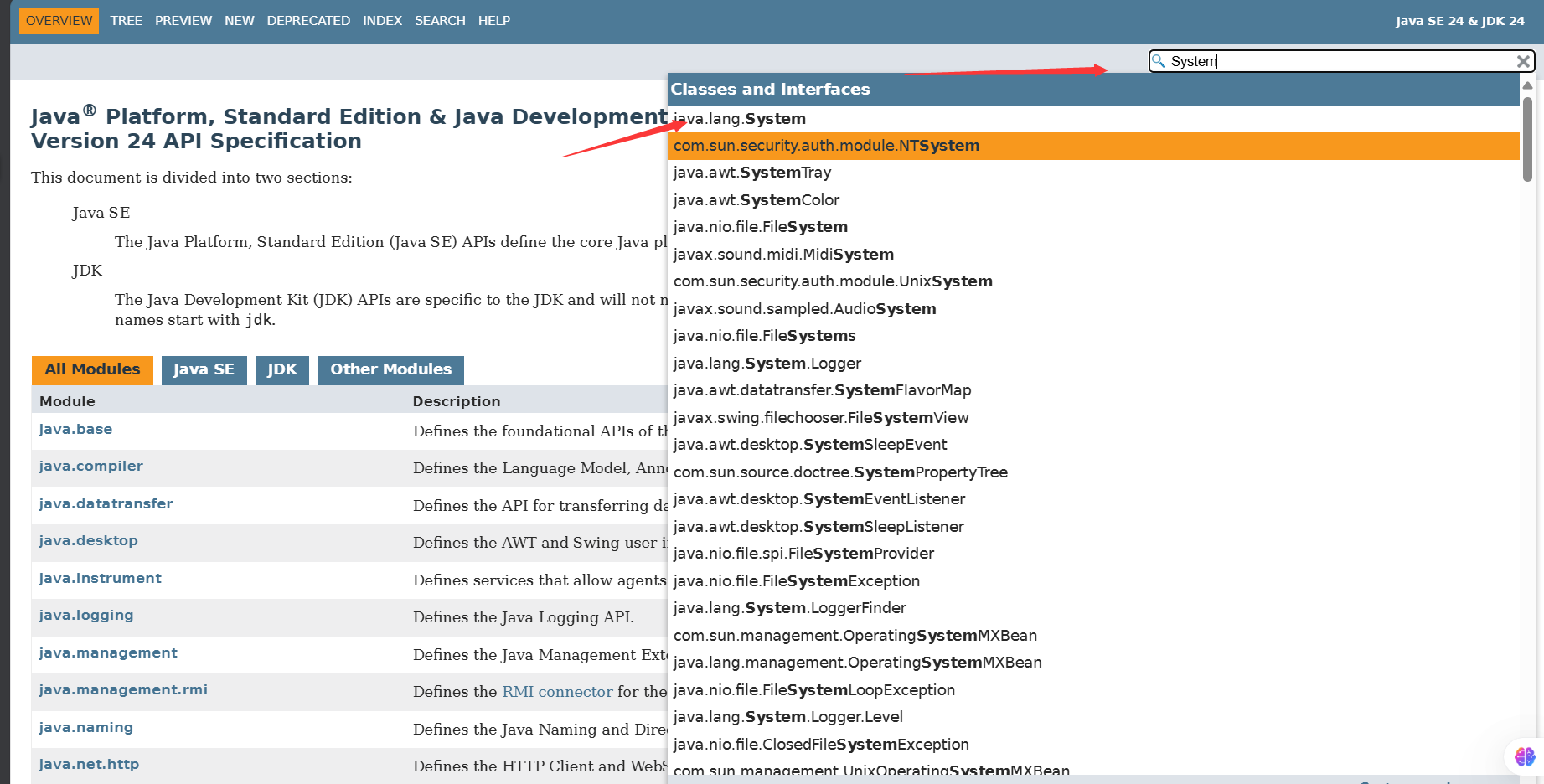
Task: Select the Other Modules tab
Action: 390,370
